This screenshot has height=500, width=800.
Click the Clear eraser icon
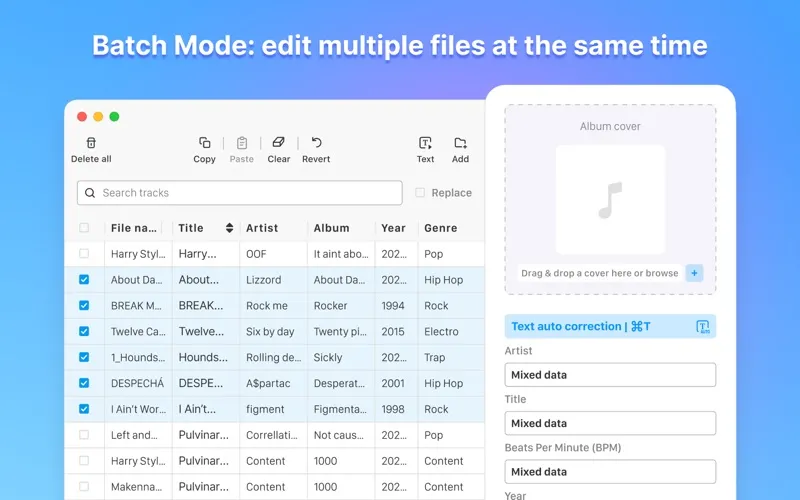279,142
